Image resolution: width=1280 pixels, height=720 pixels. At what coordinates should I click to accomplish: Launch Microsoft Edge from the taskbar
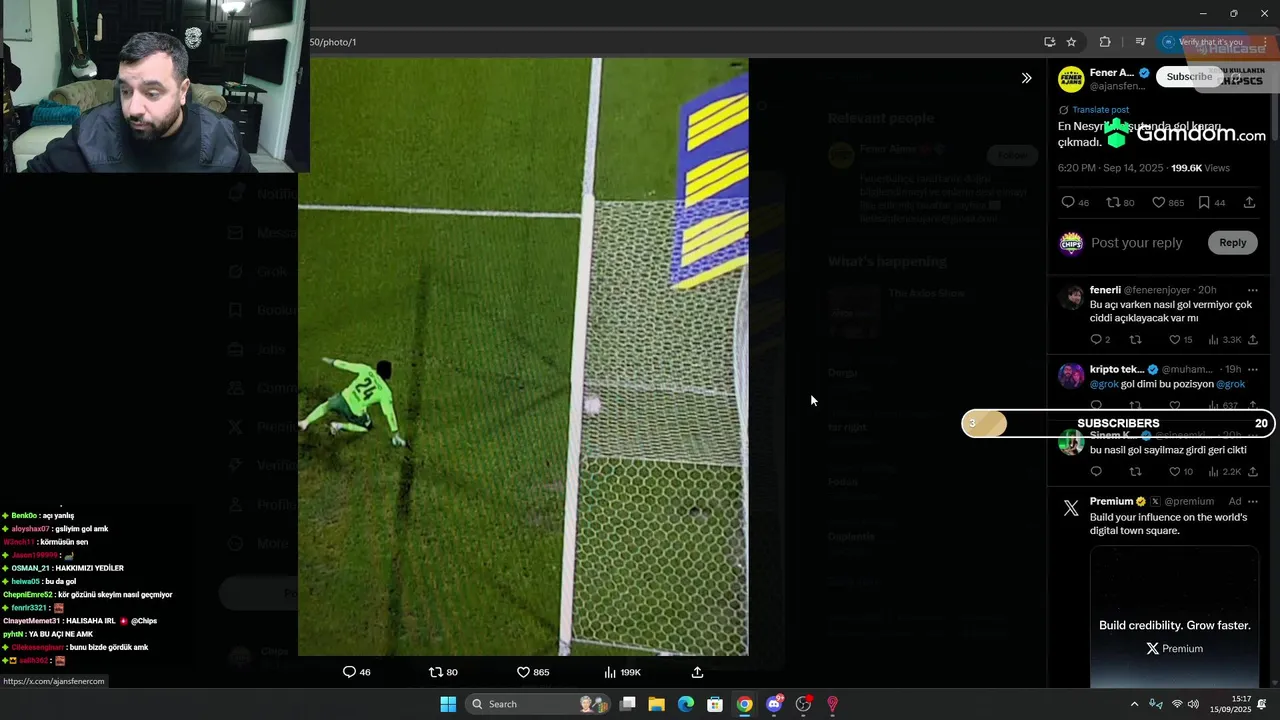pyautogui.click(x=686, y=704)
